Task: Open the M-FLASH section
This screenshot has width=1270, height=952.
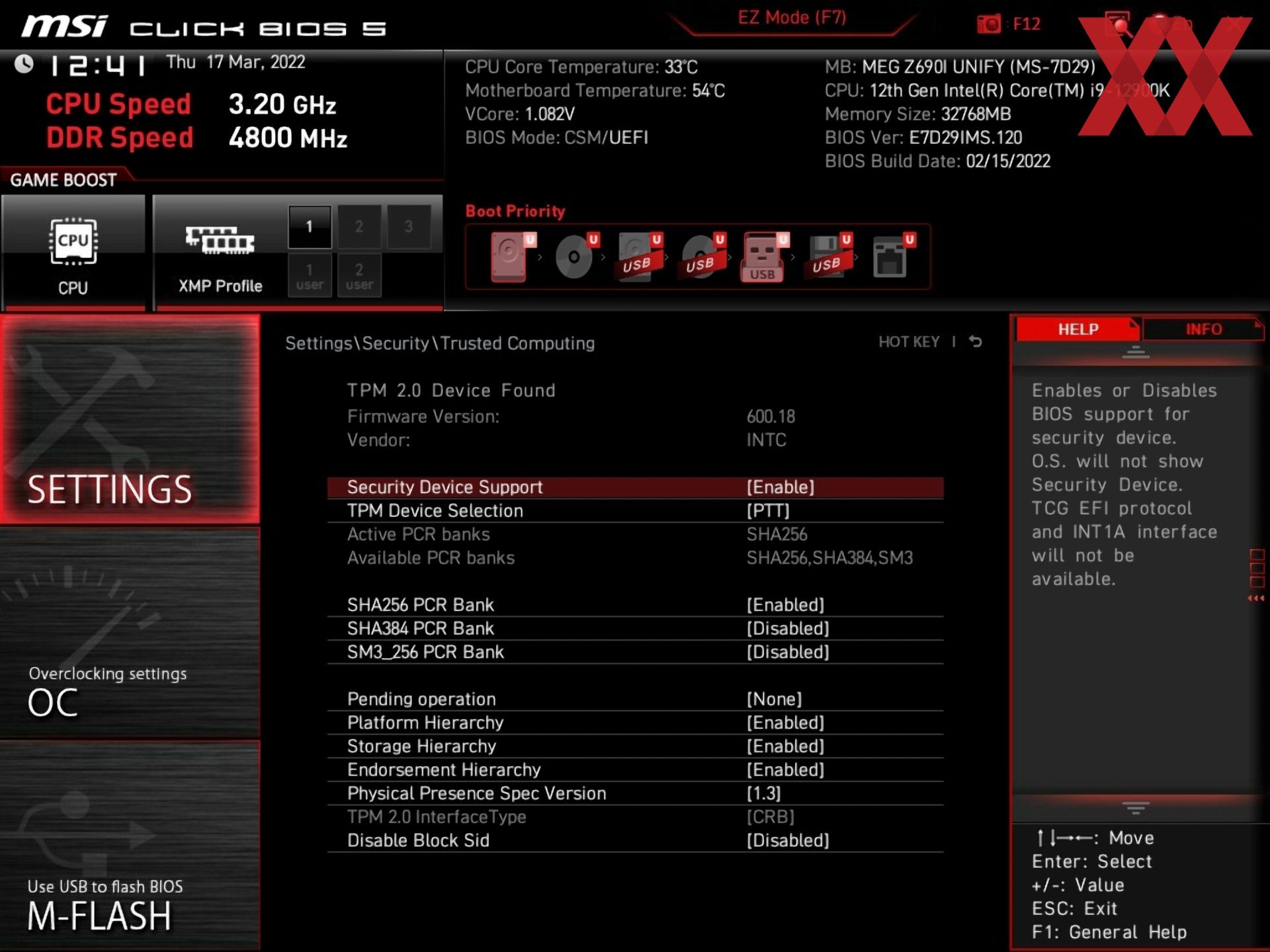Action: click(x=130, y=846)
